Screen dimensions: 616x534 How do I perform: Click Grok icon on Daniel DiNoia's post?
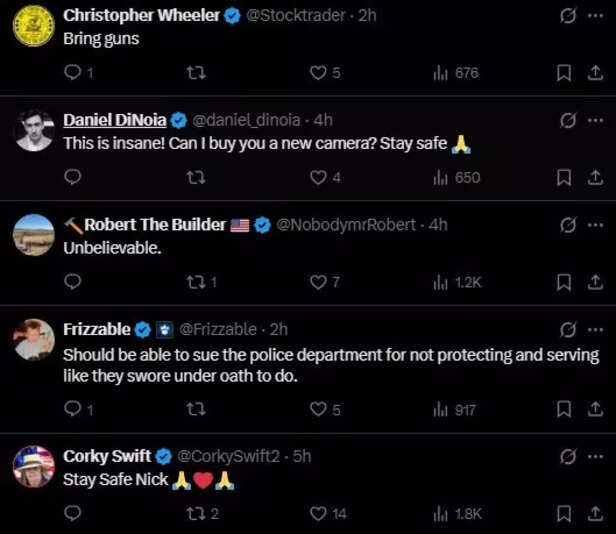point(567,120)
